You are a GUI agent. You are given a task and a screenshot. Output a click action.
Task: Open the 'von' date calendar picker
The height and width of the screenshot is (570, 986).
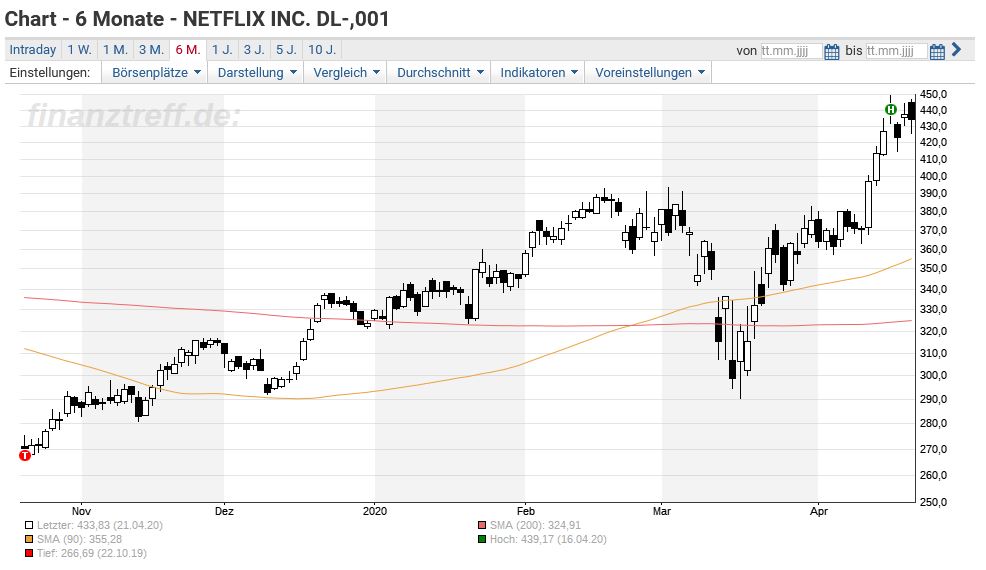tap(831, 52)
